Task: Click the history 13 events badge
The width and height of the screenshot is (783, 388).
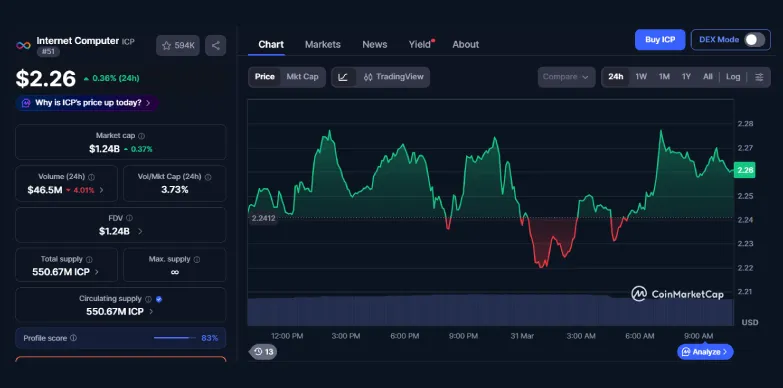Action: (x=263, y=352)
